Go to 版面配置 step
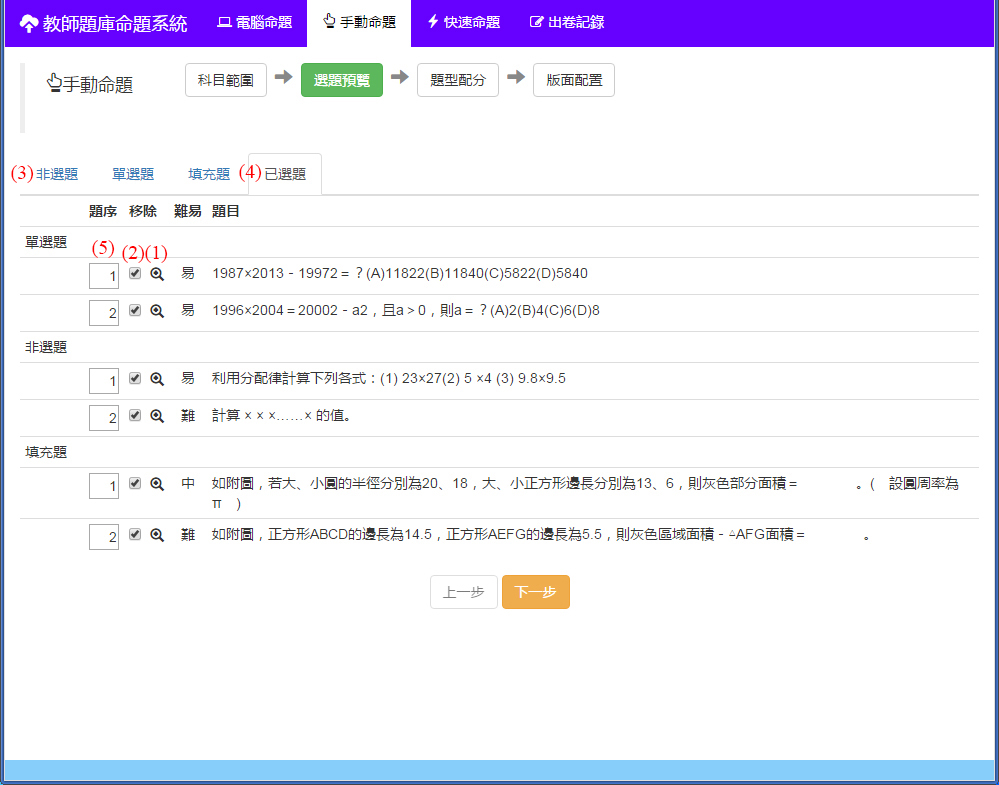The width and height of the screenshot is (999, 785). pyautogui.click(x=573, y=80)
